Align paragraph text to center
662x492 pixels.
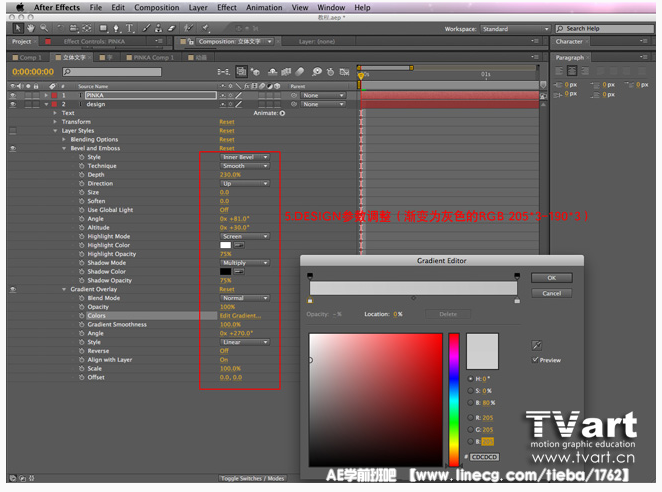pos(572,71)
